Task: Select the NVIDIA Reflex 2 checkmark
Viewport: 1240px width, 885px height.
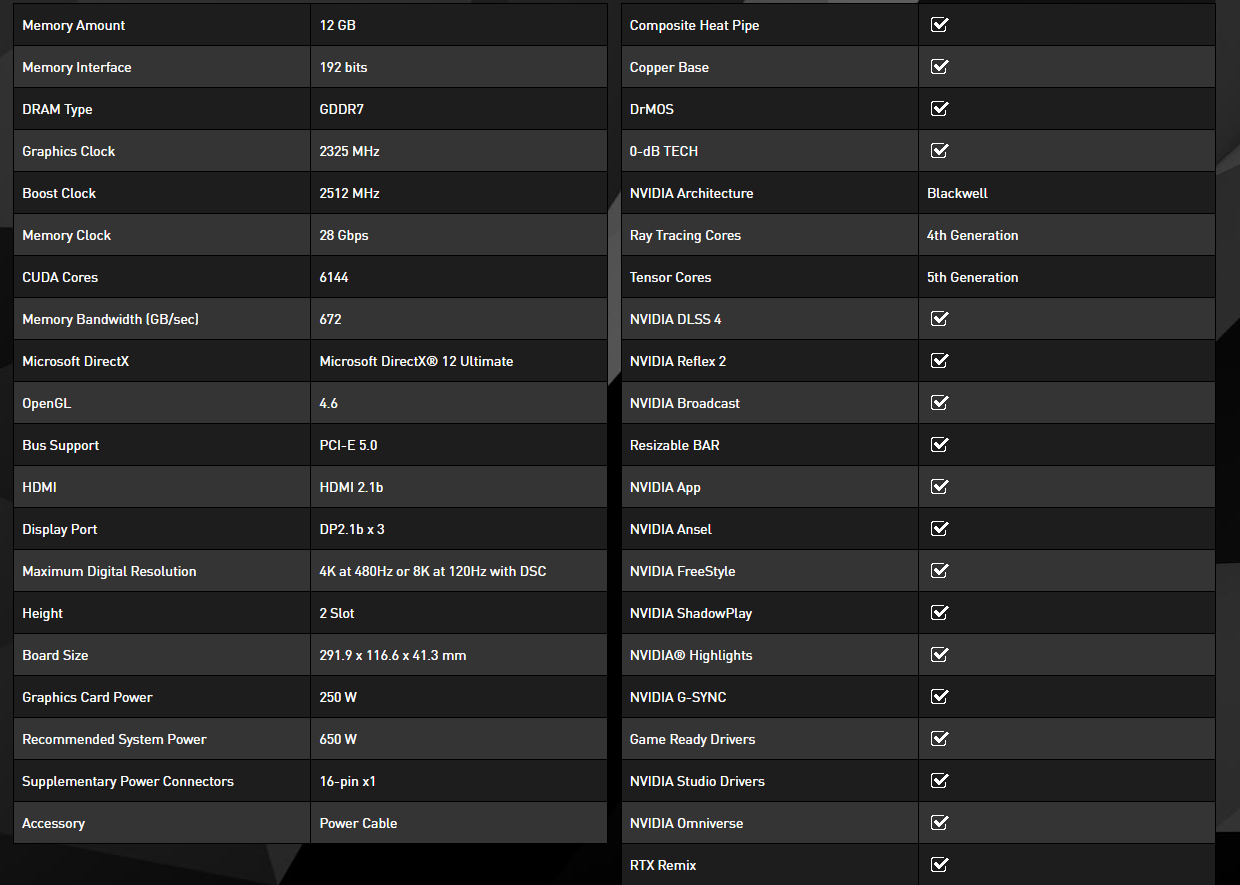Action: 939,361
